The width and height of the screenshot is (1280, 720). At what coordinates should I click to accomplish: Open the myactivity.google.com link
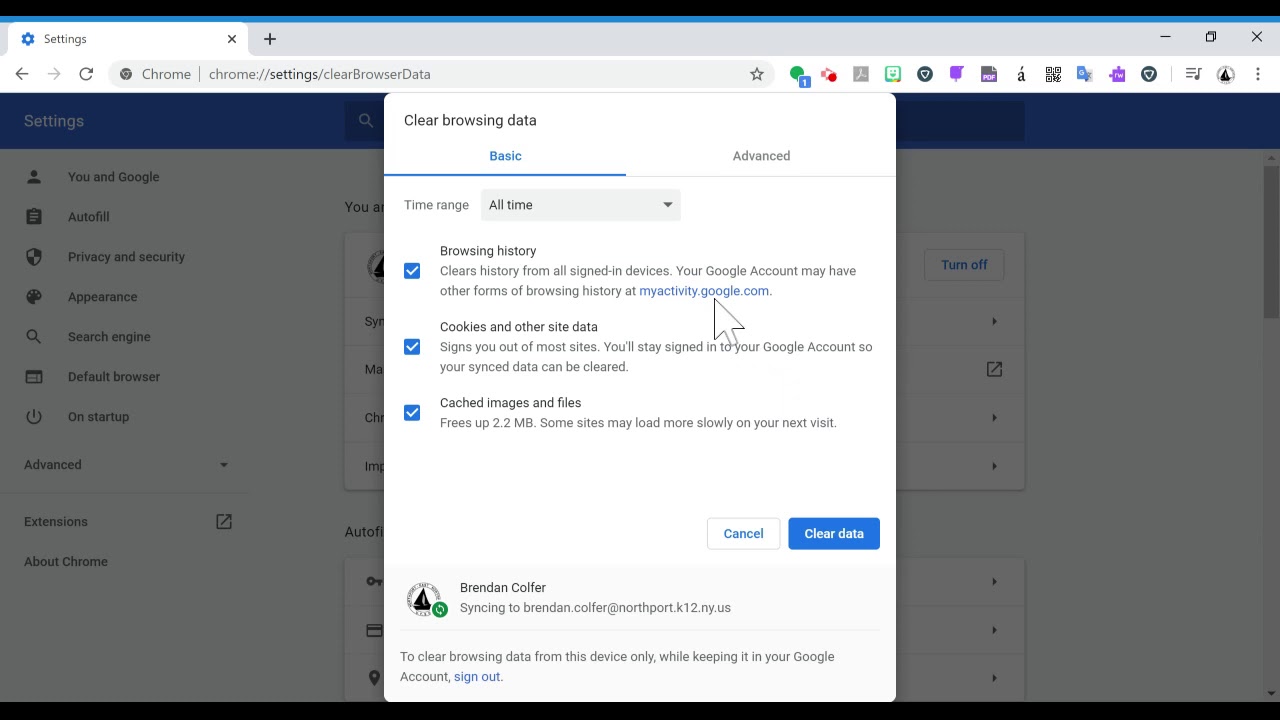click(704, 291)
